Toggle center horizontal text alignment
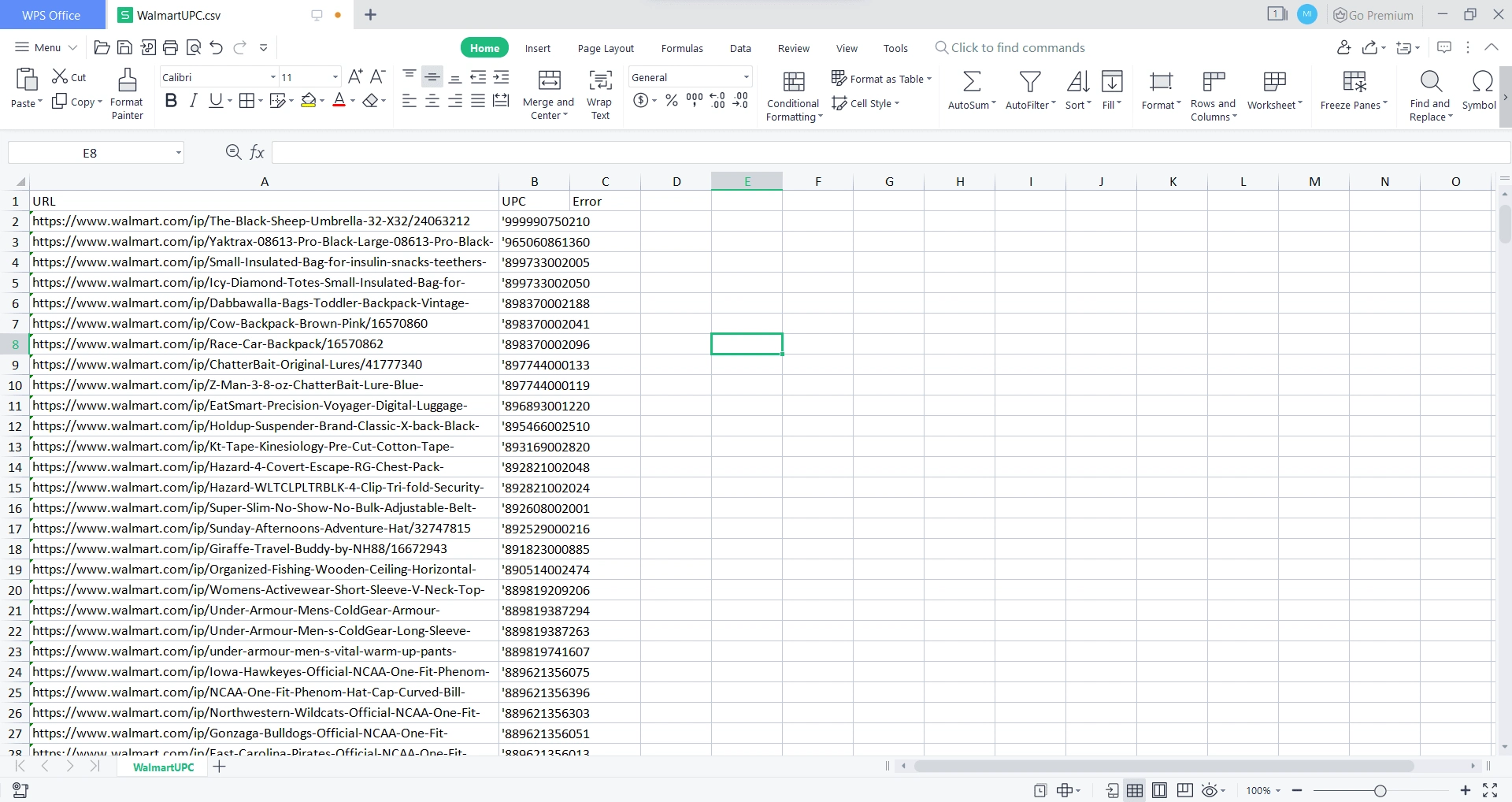This screenshot has height=802, width=1512. pyautogui.click(x=432, y=100)
